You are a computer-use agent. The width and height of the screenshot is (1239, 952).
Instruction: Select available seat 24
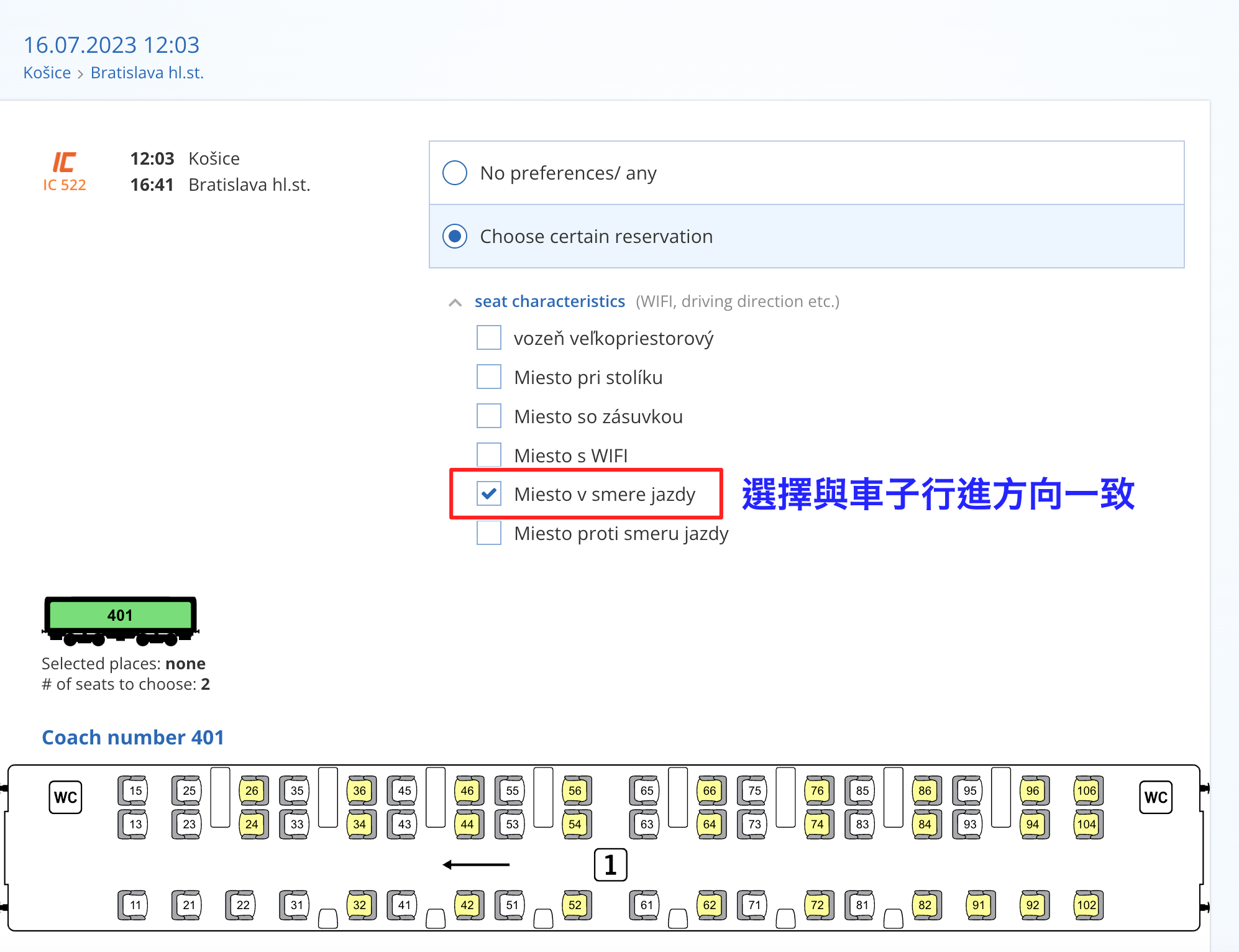point(253,824)
